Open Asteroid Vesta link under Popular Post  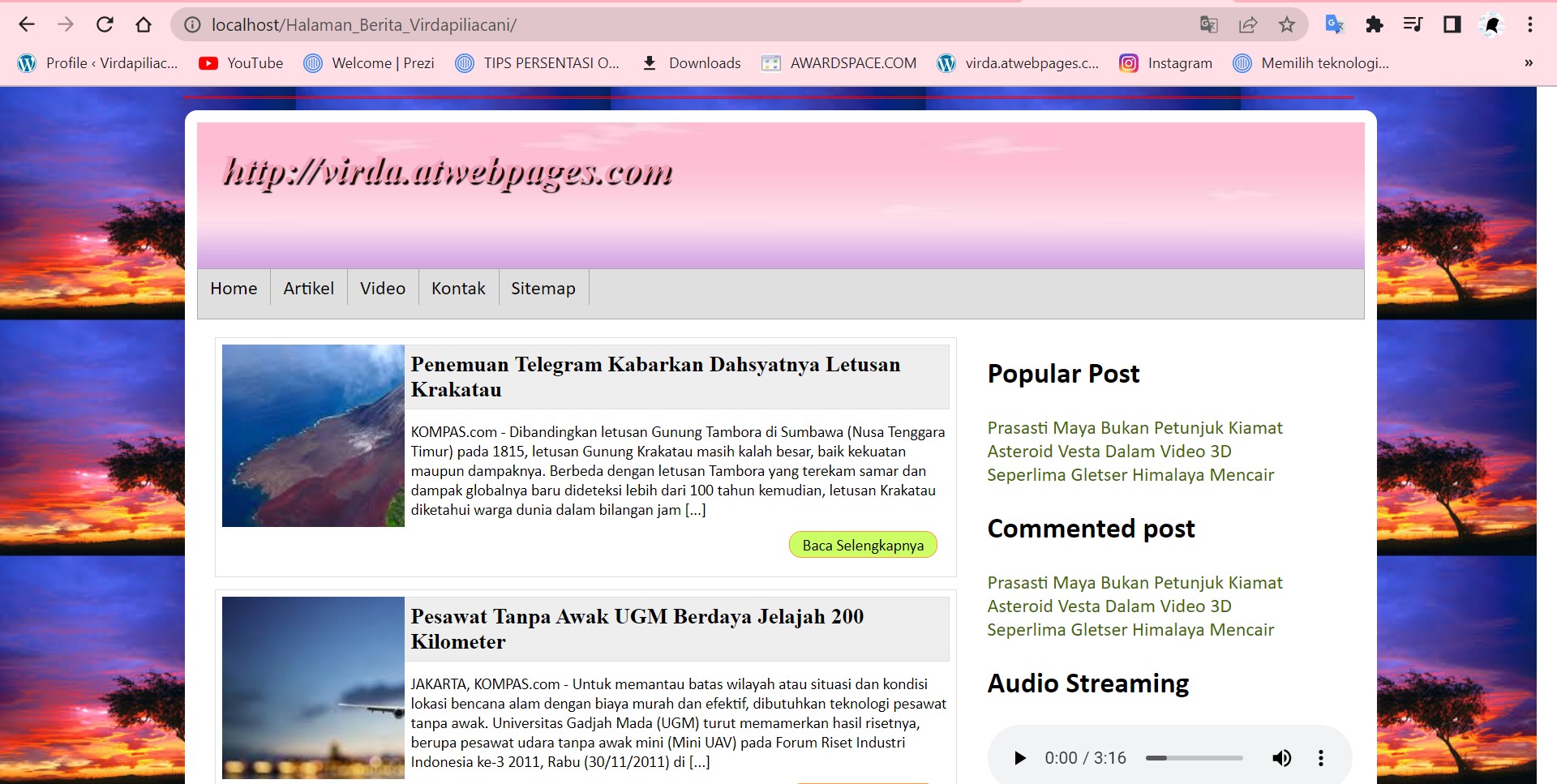[1109, 452]
